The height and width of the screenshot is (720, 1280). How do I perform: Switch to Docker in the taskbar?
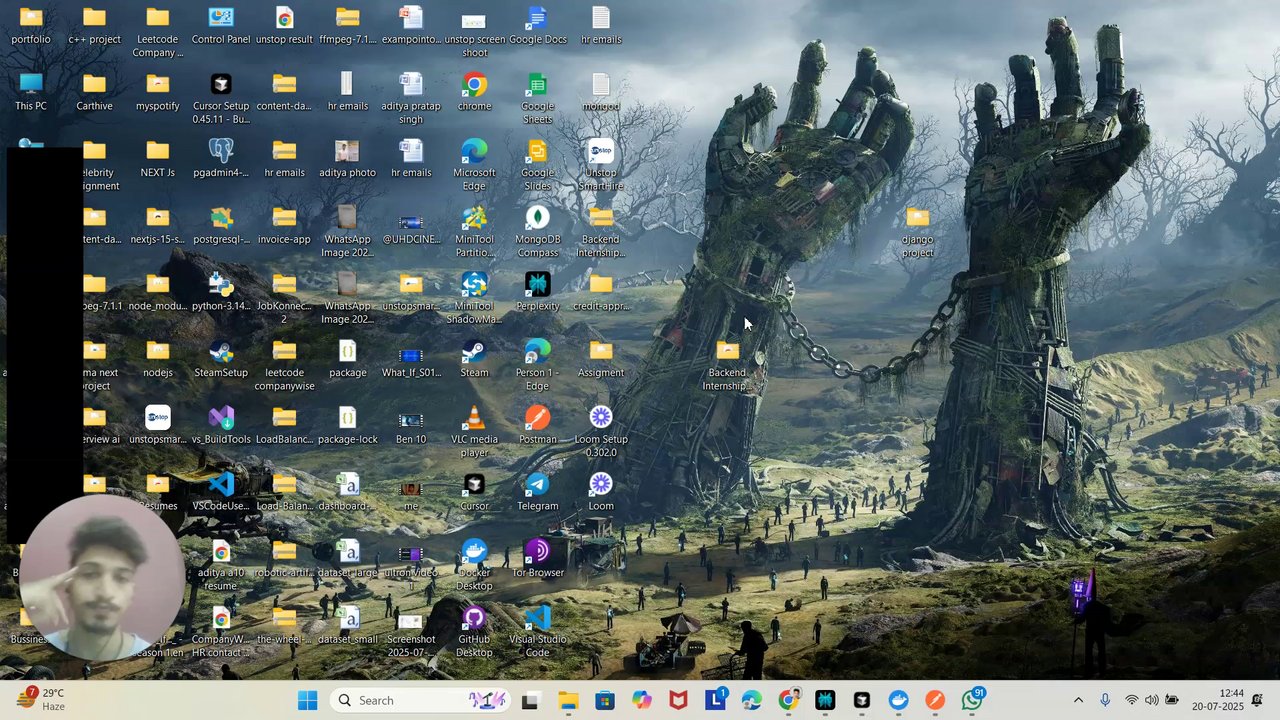898,700
